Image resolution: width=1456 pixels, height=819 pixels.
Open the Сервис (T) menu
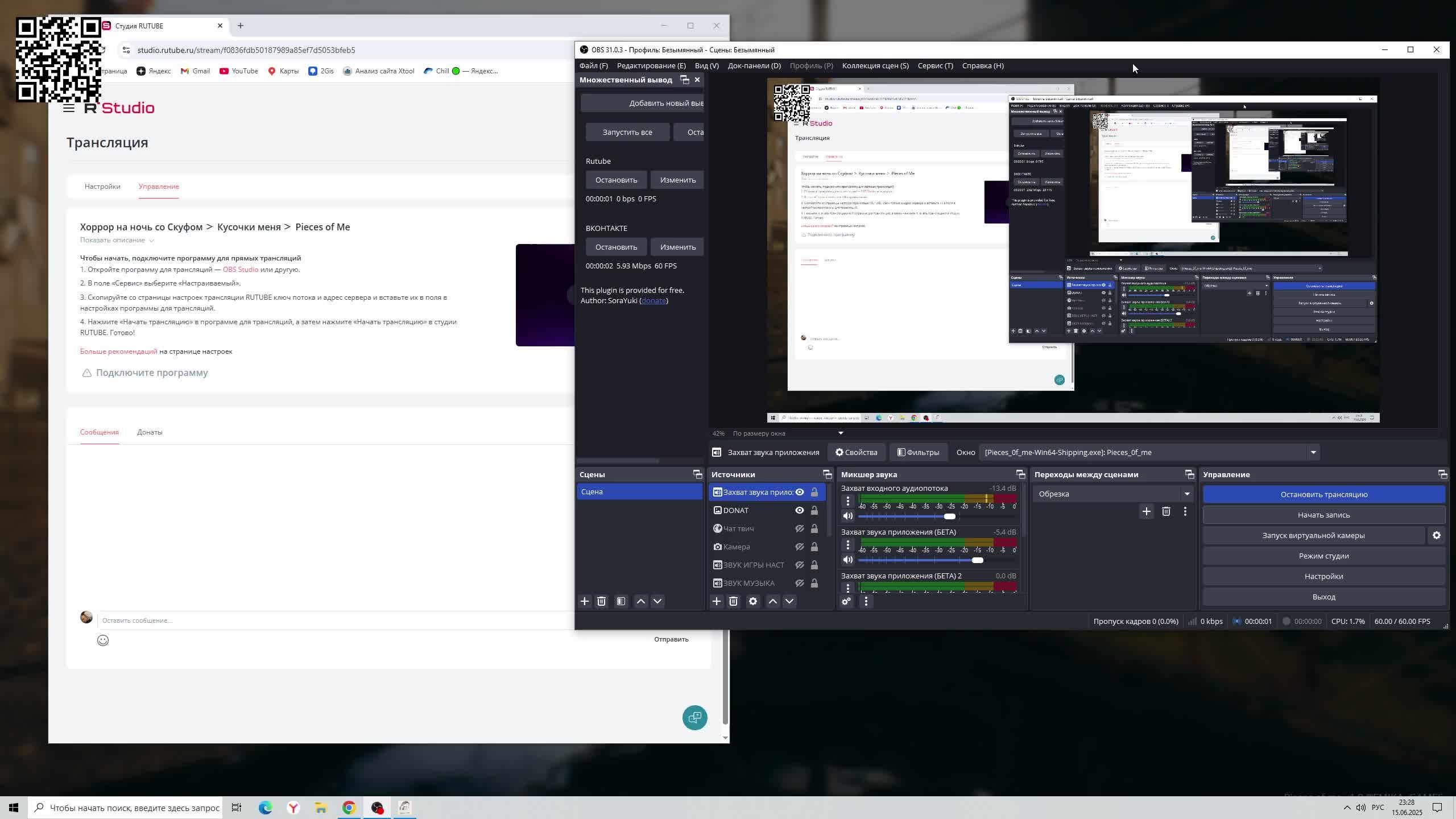936,65
